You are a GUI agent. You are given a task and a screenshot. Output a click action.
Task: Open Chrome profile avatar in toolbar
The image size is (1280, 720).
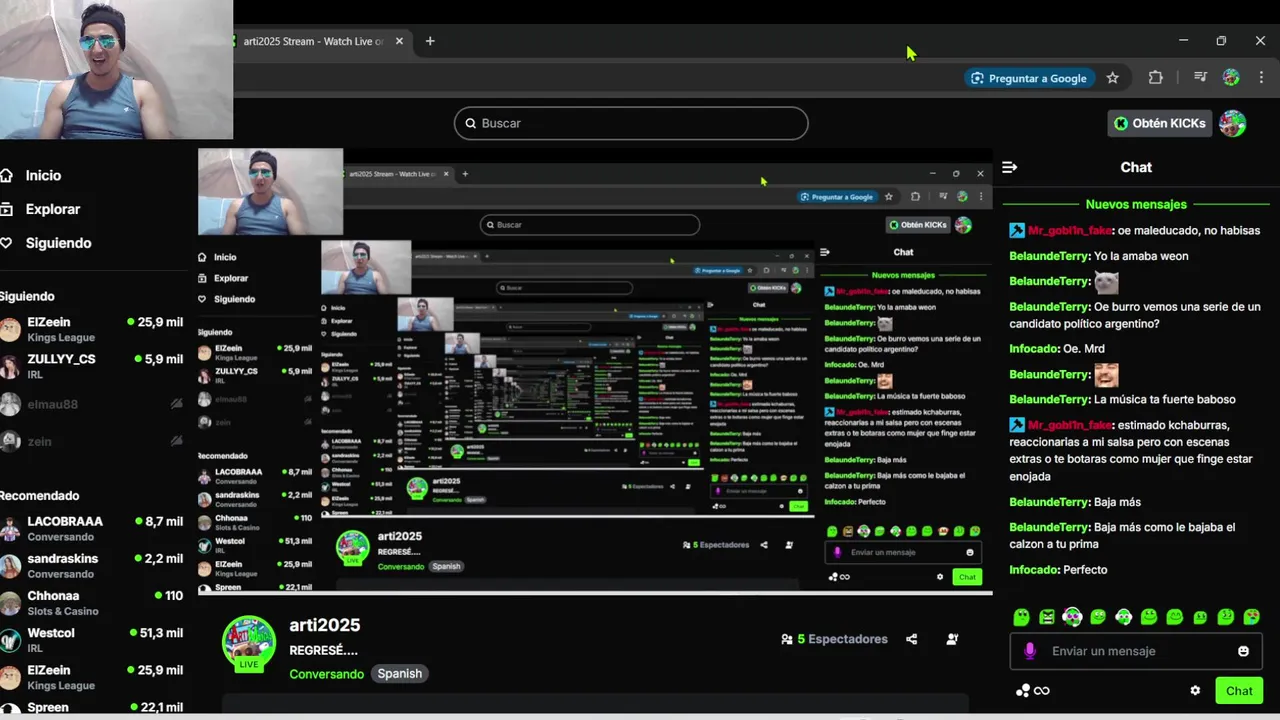point(1231,78)
